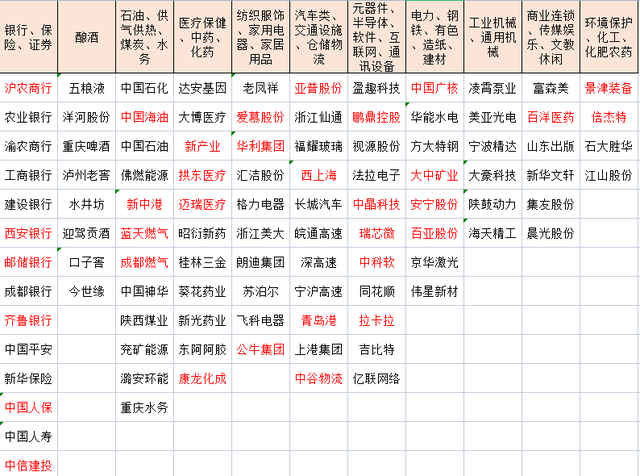The image size is (640, 476).
Task: Click cell 瑞芯微
Action: click(x=376, y=233)
